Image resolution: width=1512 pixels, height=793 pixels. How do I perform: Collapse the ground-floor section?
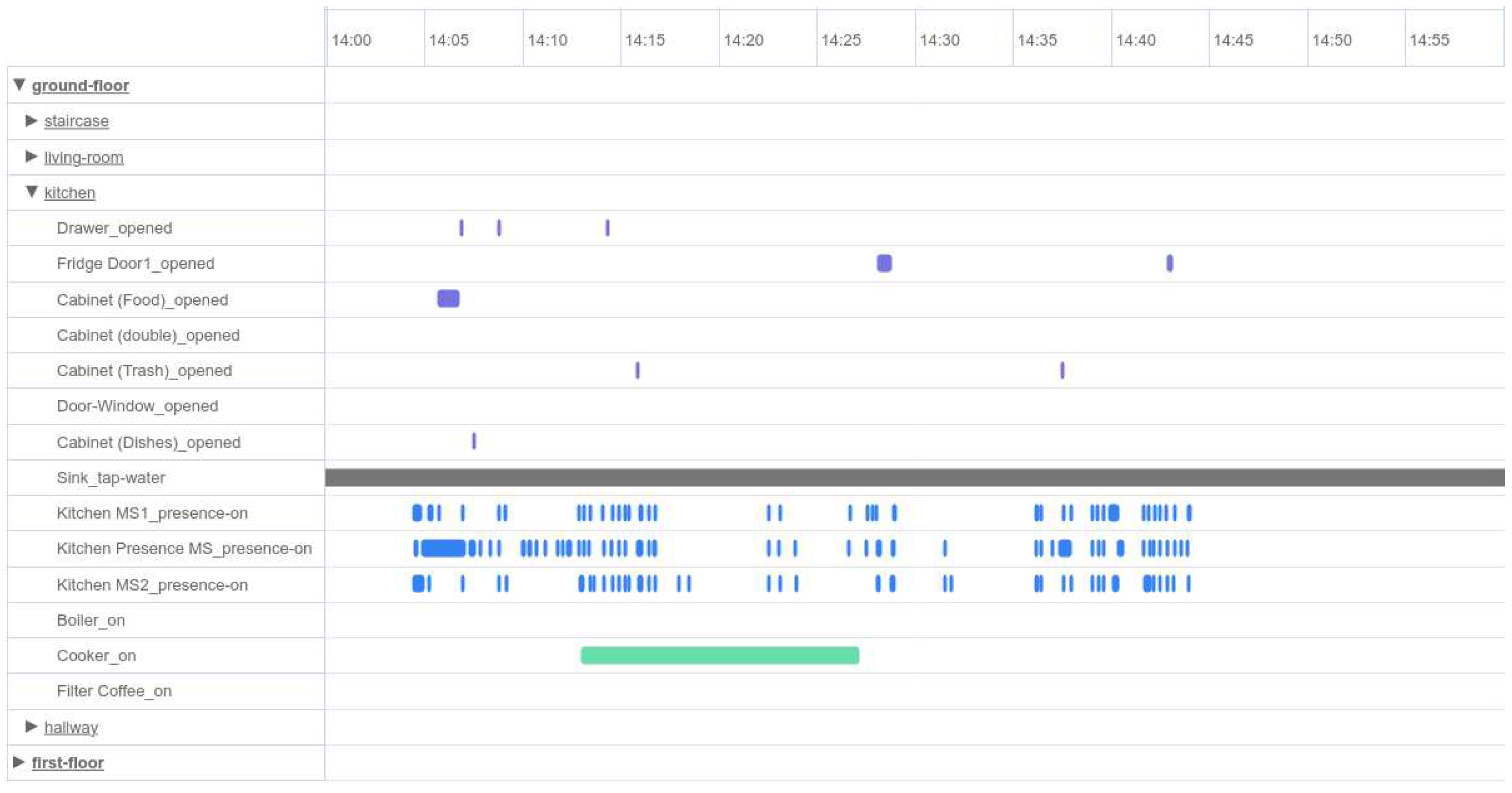[x=19, y=85]
